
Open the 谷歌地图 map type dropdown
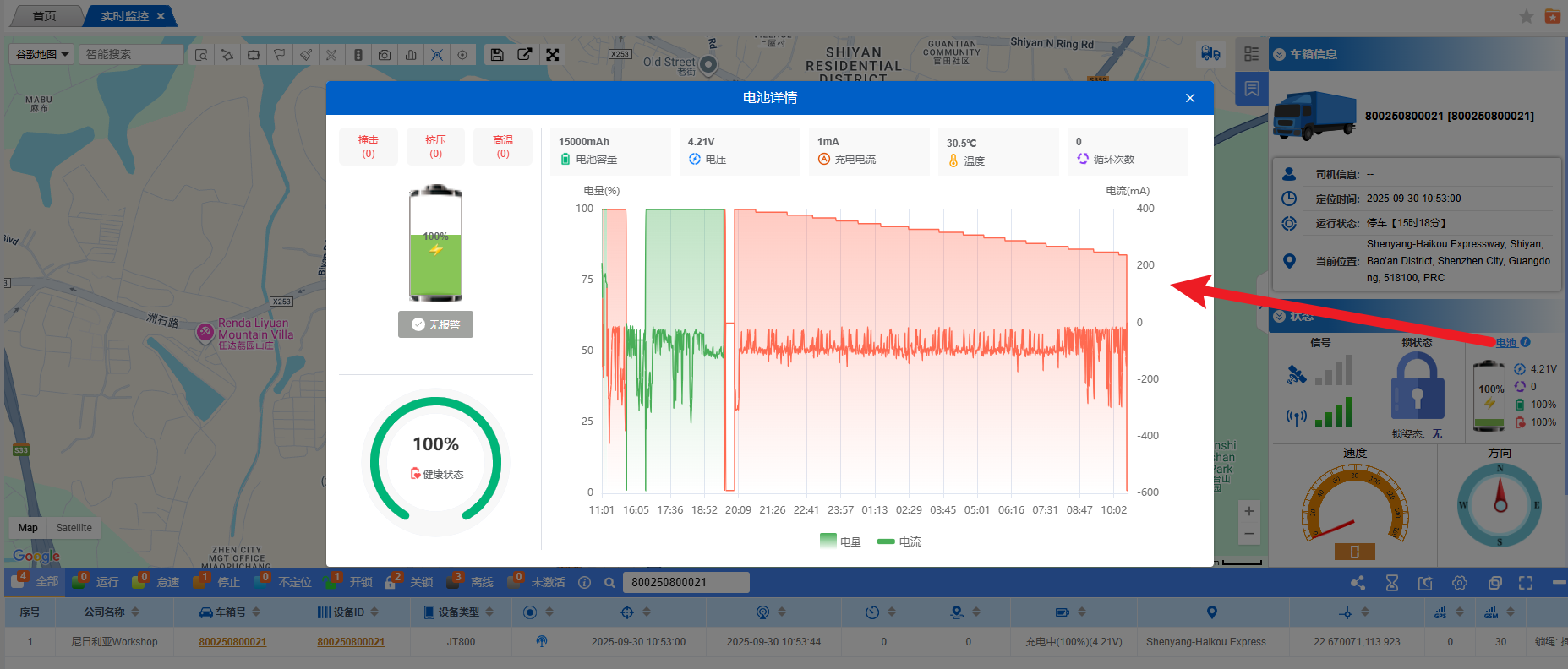click(41, 55)
